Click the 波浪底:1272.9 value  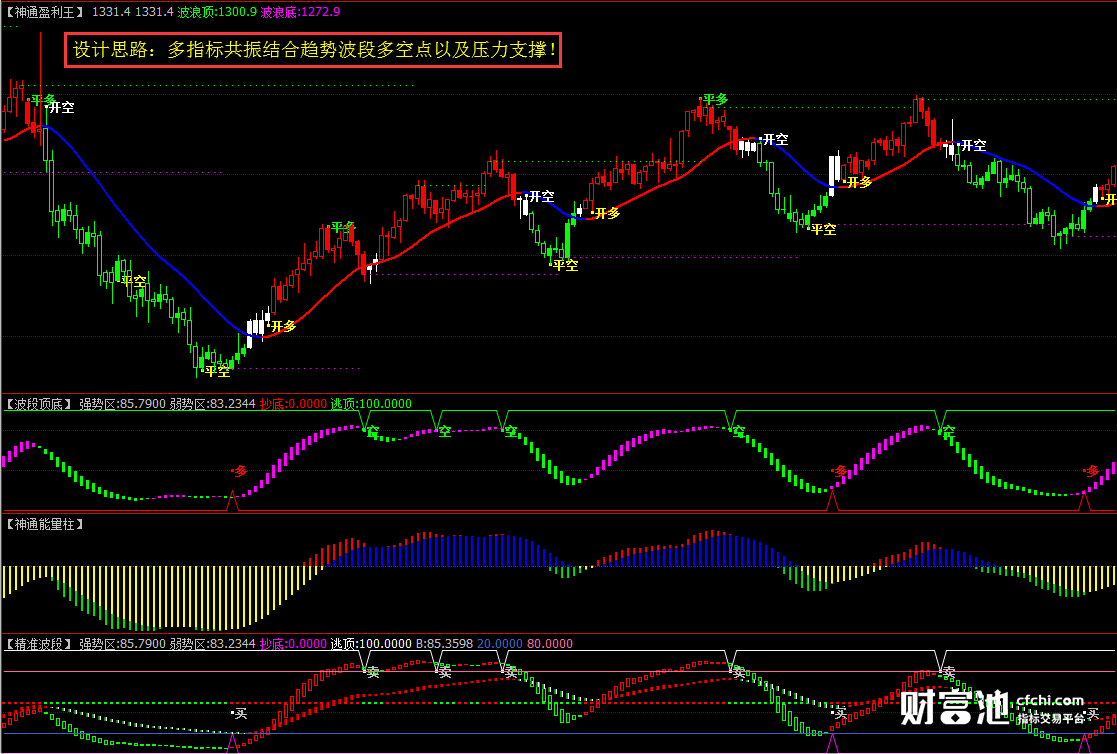[x=300, y=12]
